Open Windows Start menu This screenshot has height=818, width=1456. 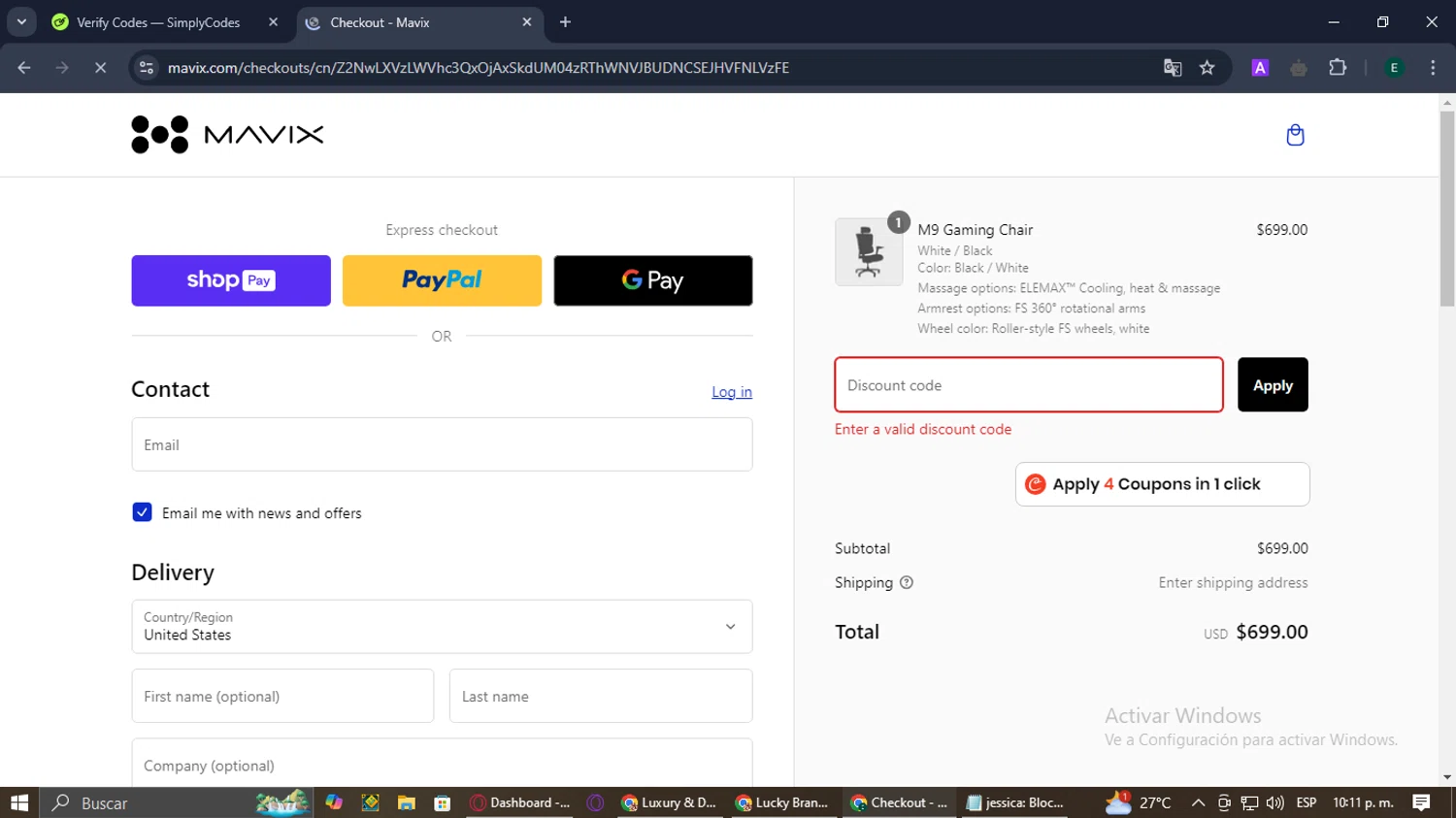pyautogui.click(x=19, y=802)
